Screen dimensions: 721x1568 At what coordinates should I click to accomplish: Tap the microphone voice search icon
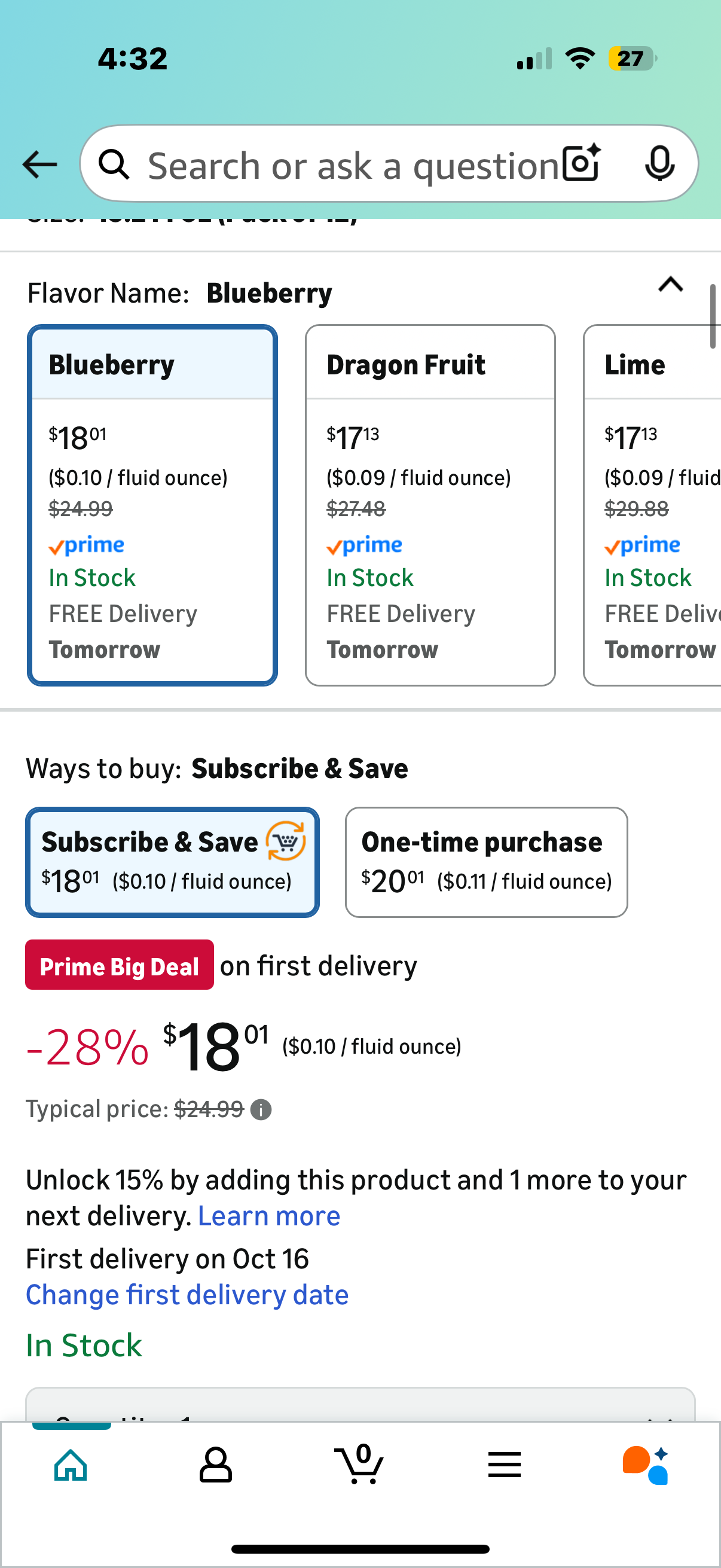coord(659,164)
